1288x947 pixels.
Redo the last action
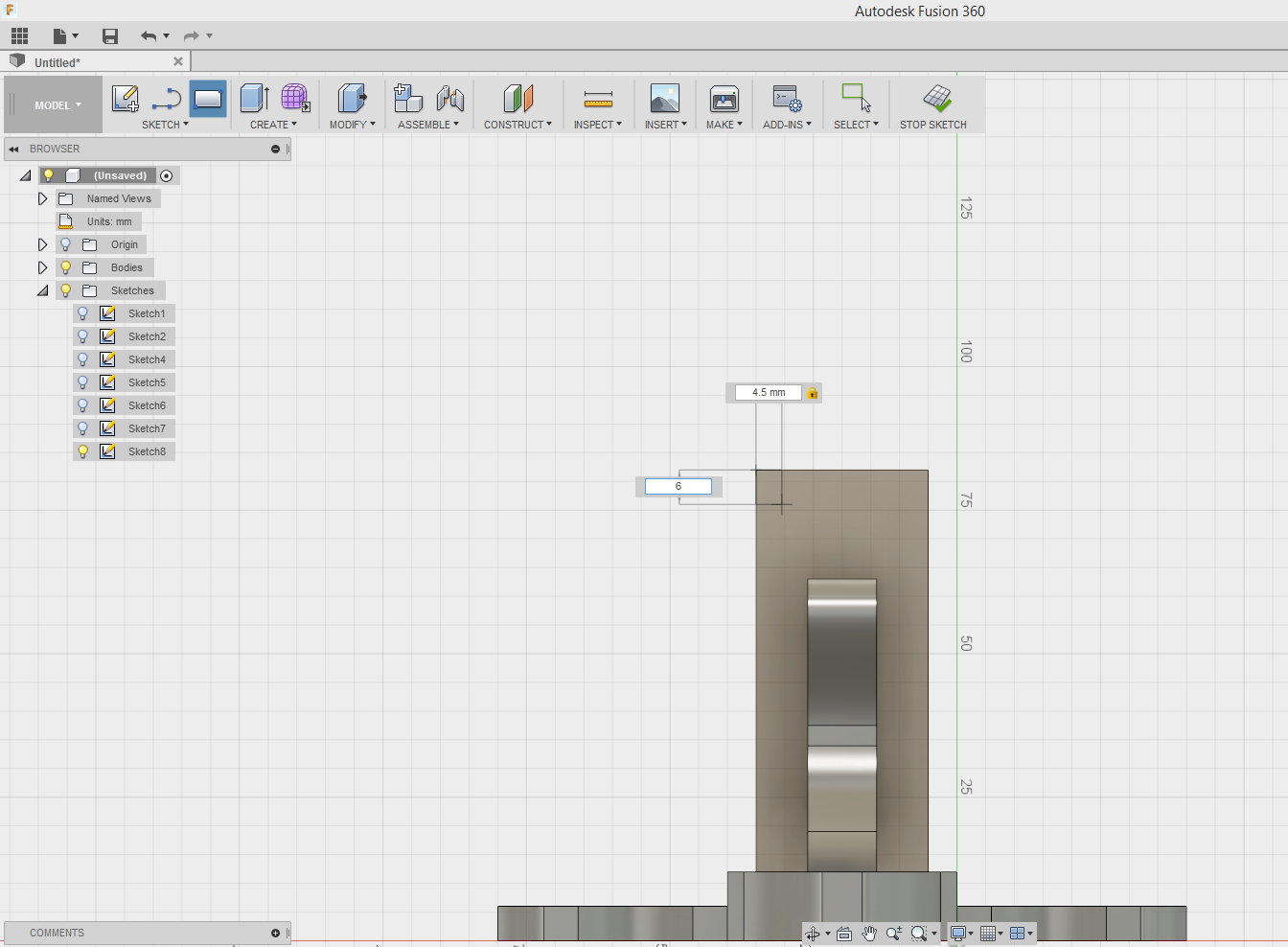[192, 36]
